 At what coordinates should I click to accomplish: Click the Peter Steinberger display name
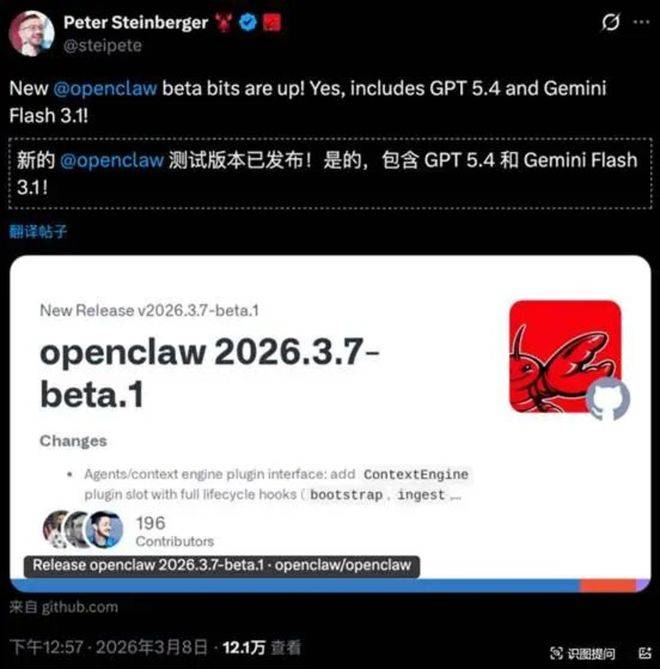pyautogui.click(x=136, y=23)
